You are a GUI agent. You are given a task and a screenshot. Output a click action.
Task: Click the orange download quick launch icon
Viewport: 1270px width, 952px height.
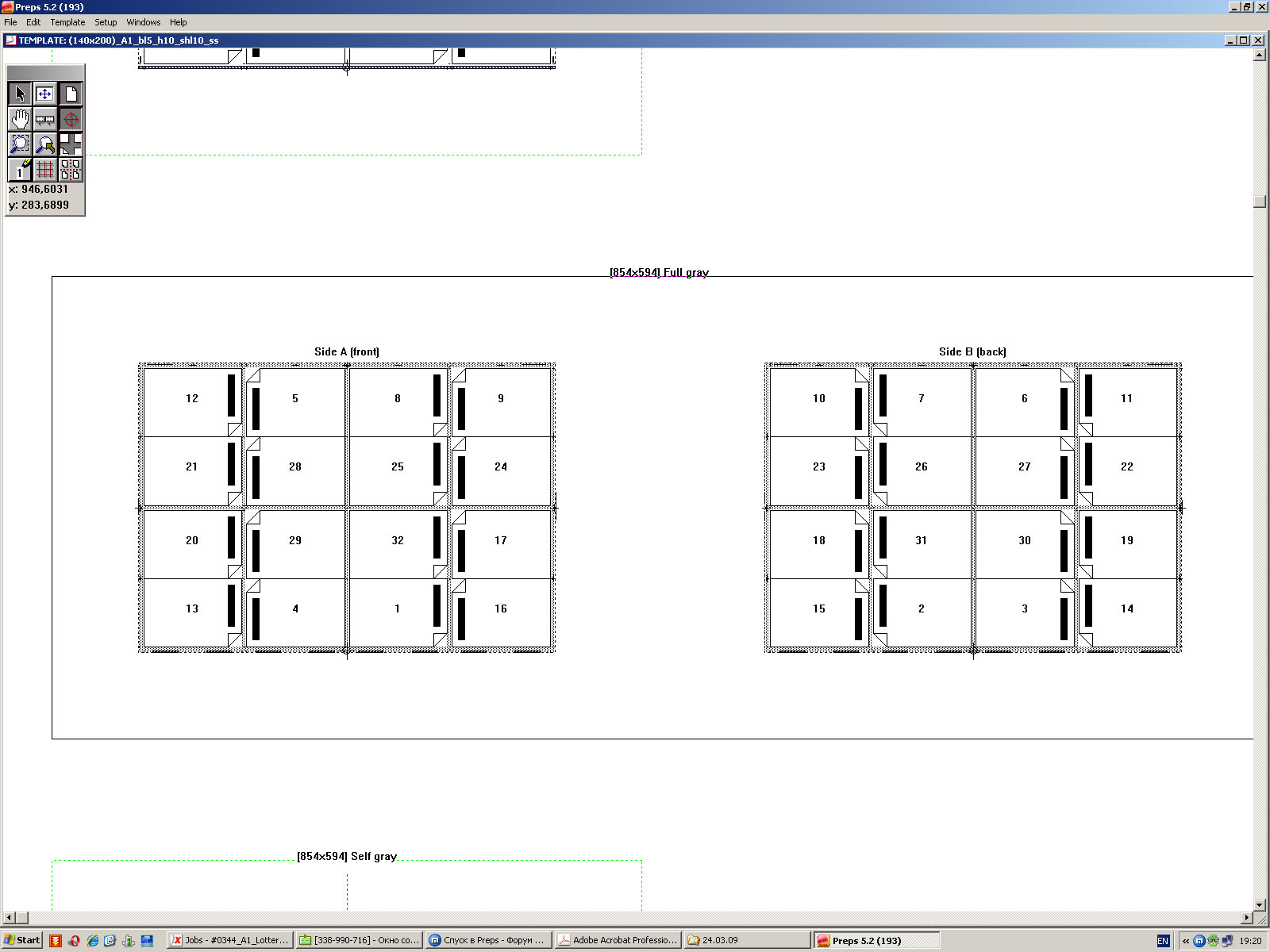click(x=56, y=940)
